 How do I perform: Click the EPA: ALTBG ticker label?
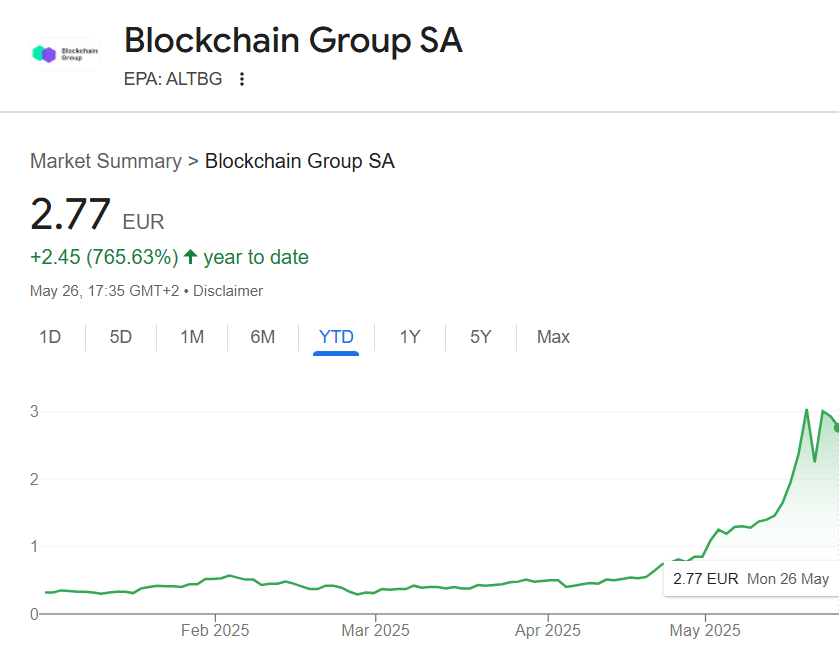coord(173,79)
